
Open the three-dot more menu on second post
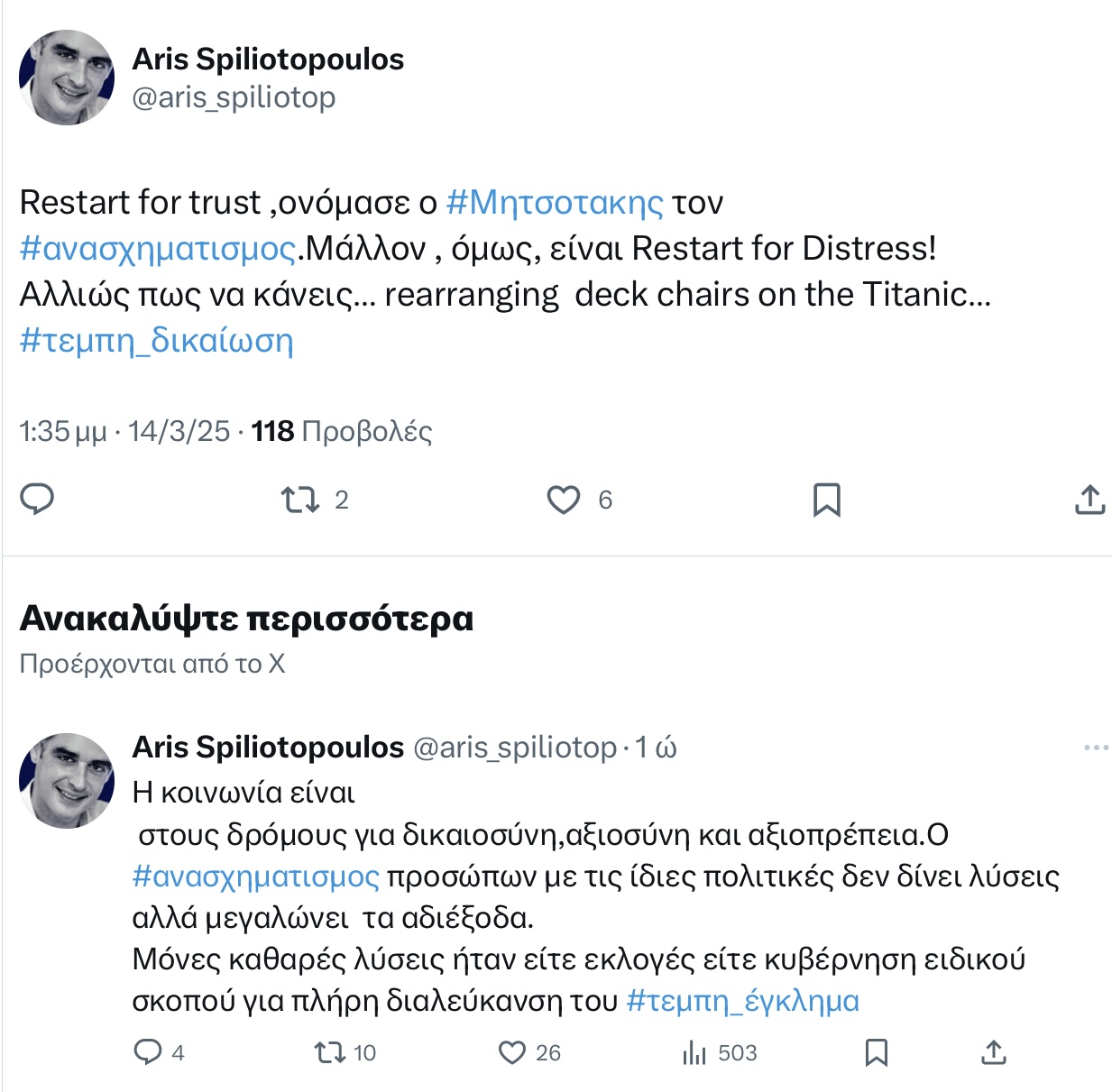pos(1096,748)
